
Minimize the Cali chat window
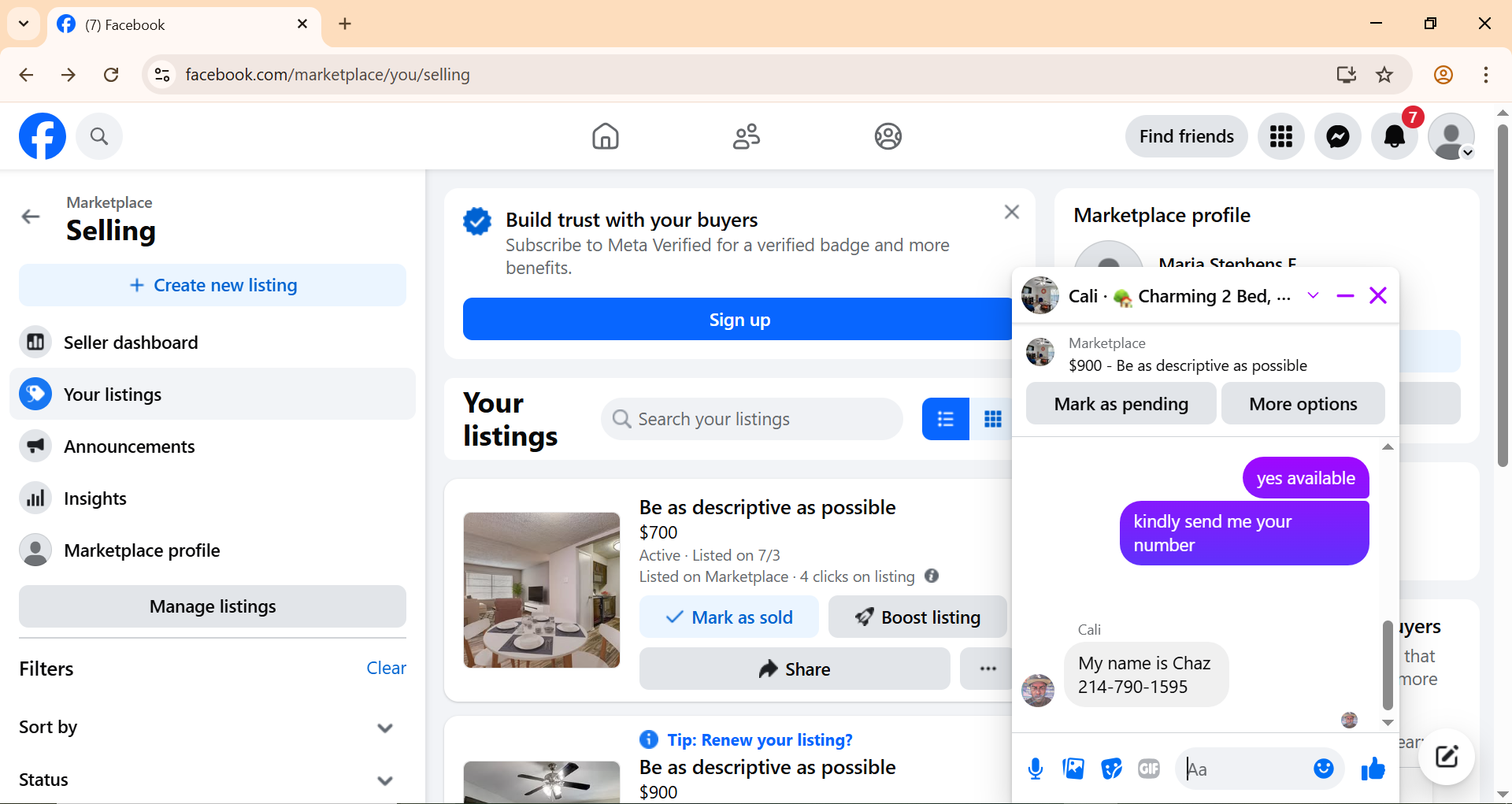(x=1345, y=296)
